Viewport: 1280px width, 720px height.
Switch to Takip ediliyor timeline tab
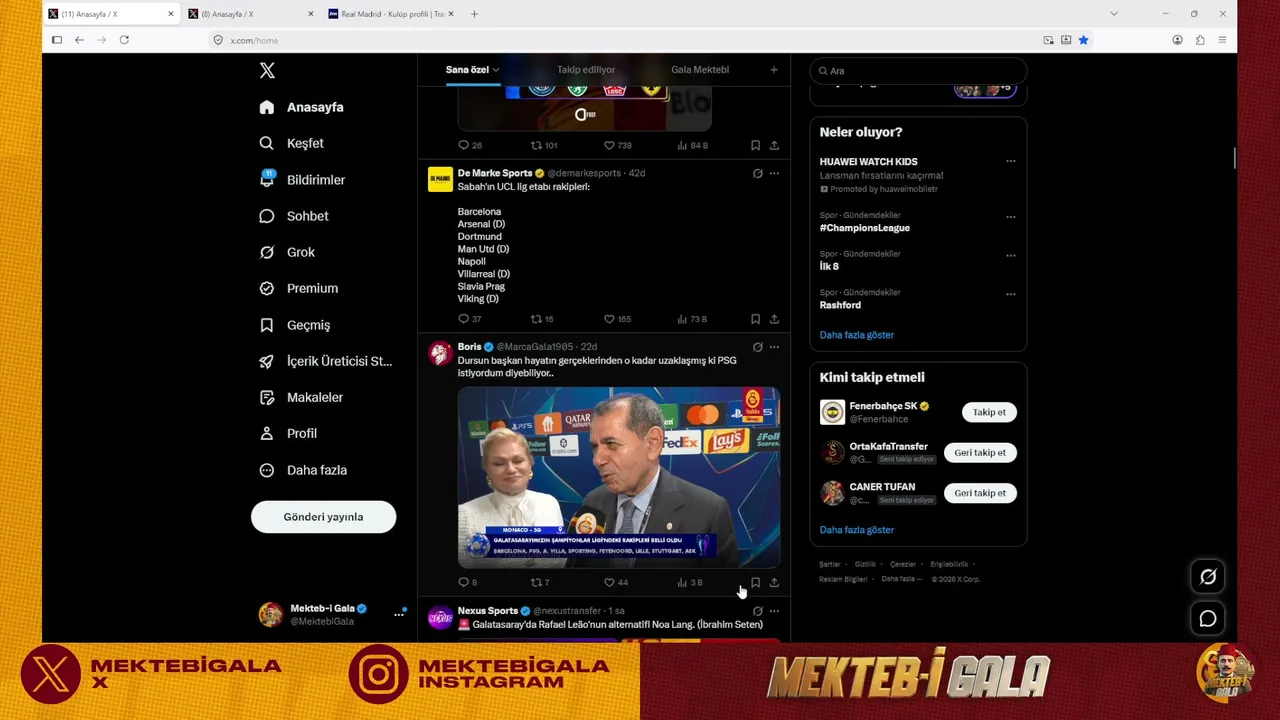586,70
